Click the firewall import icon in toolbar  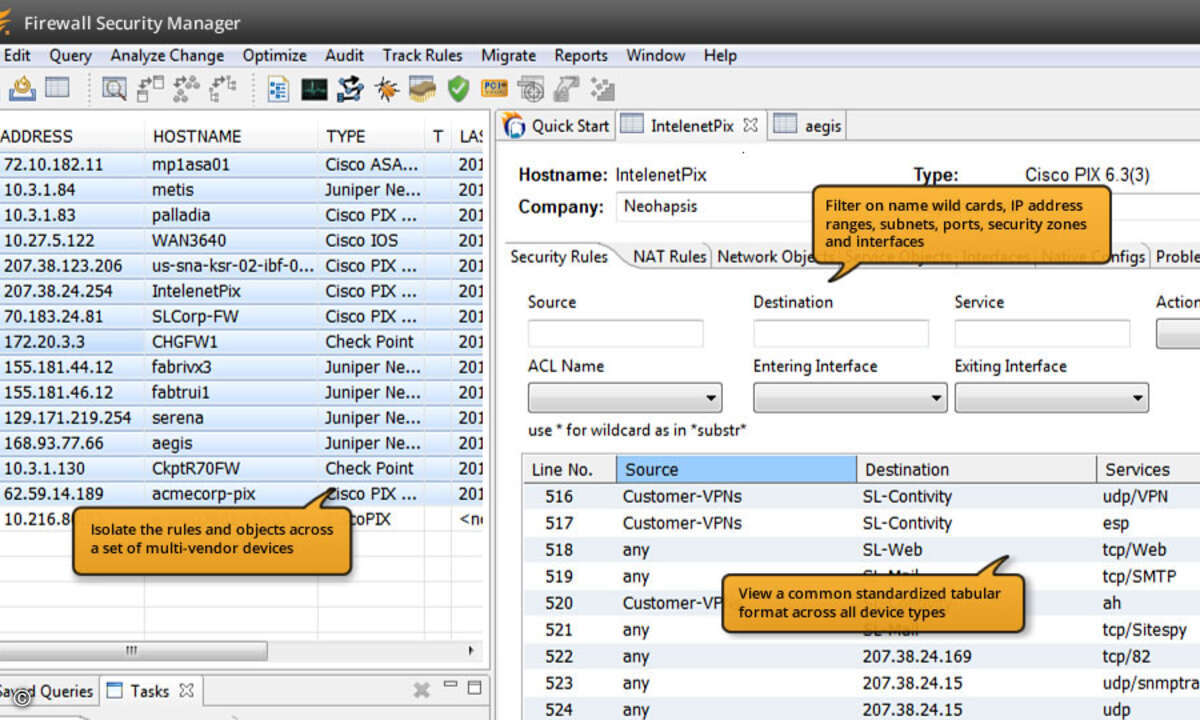(22, 89)
